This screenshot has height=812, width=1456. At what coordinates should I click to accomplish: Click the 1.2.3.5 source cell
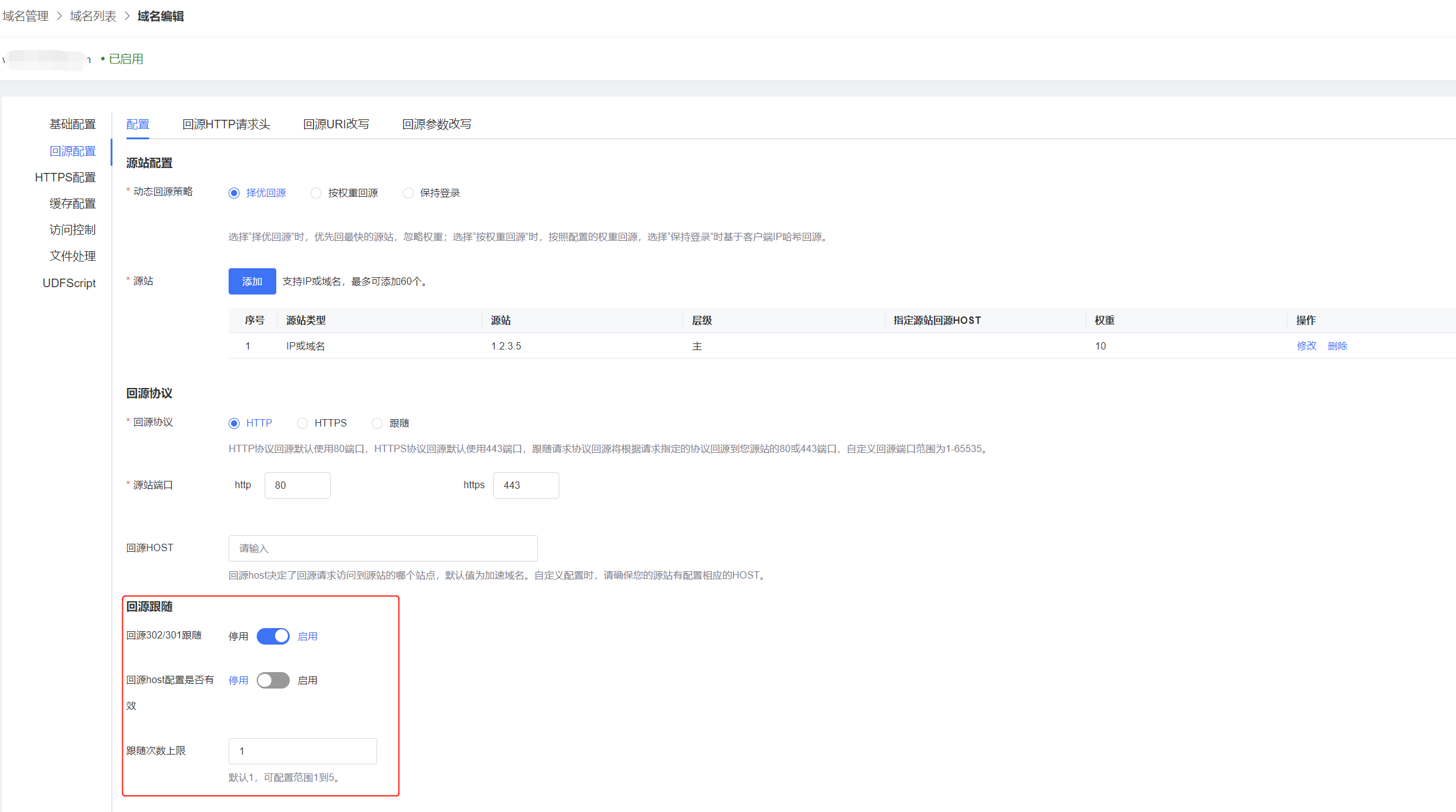point(506,346)
